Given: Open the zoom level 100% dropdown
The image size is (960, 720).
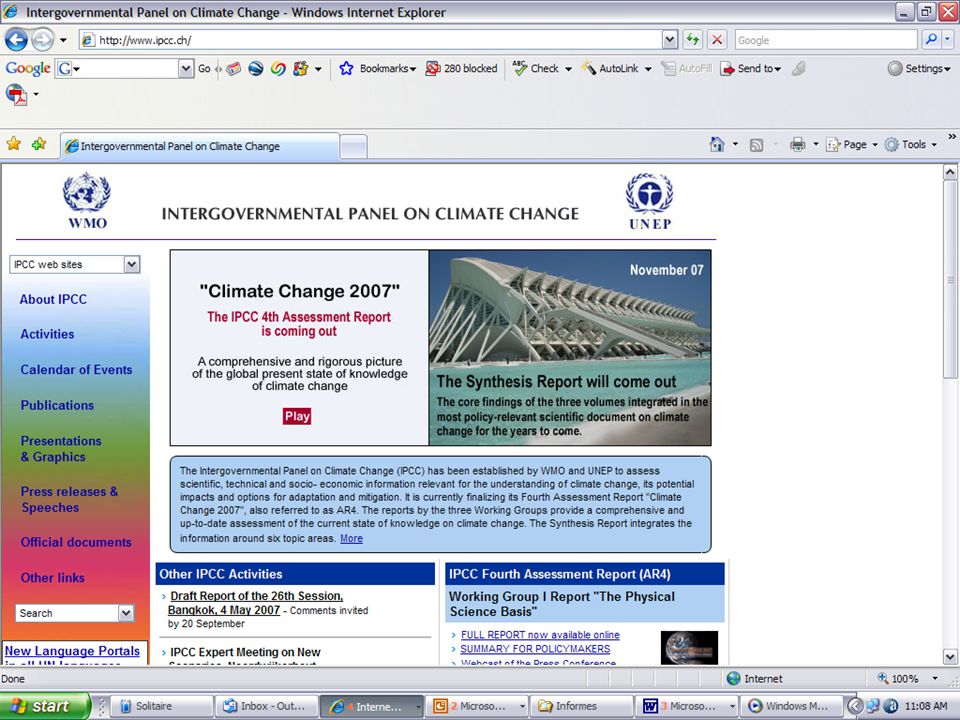Looking at the screenshot, I should [935, 678].
